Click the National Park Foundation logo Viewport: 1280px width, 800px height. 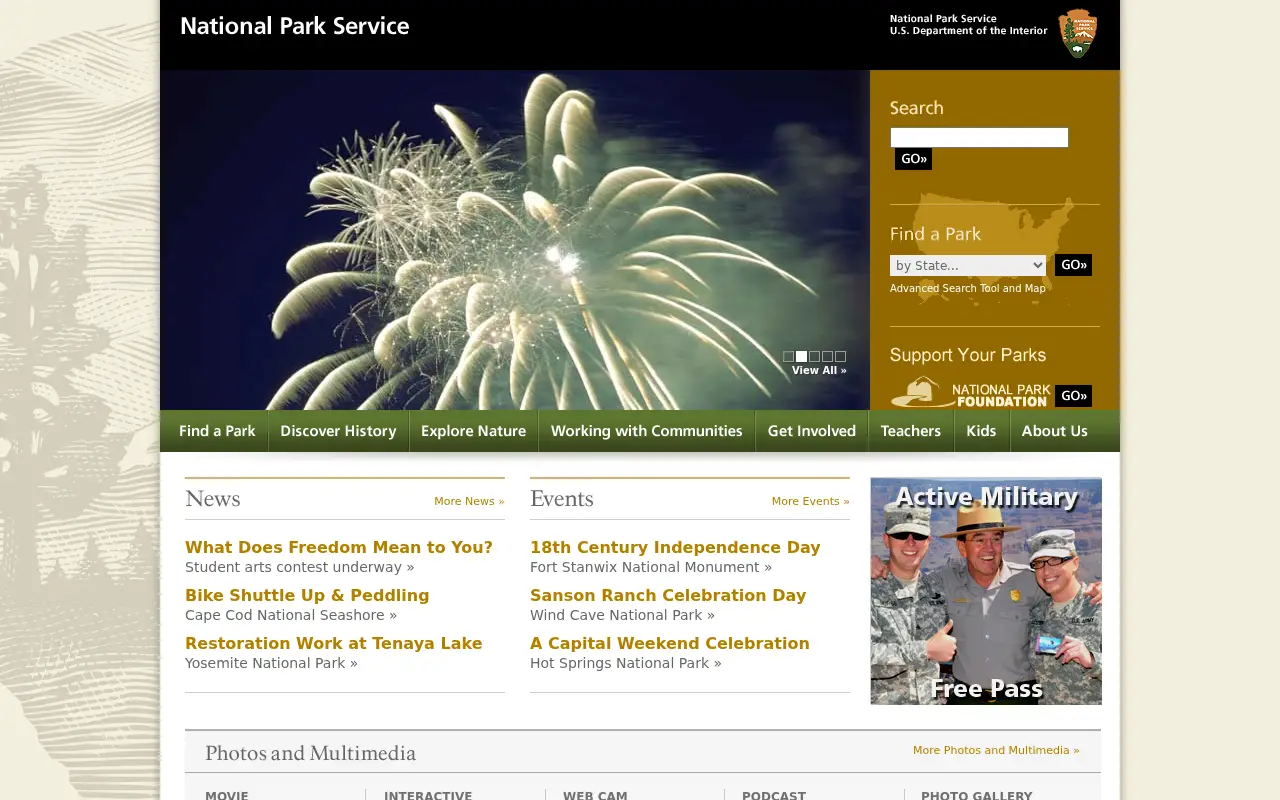(970, 392)
